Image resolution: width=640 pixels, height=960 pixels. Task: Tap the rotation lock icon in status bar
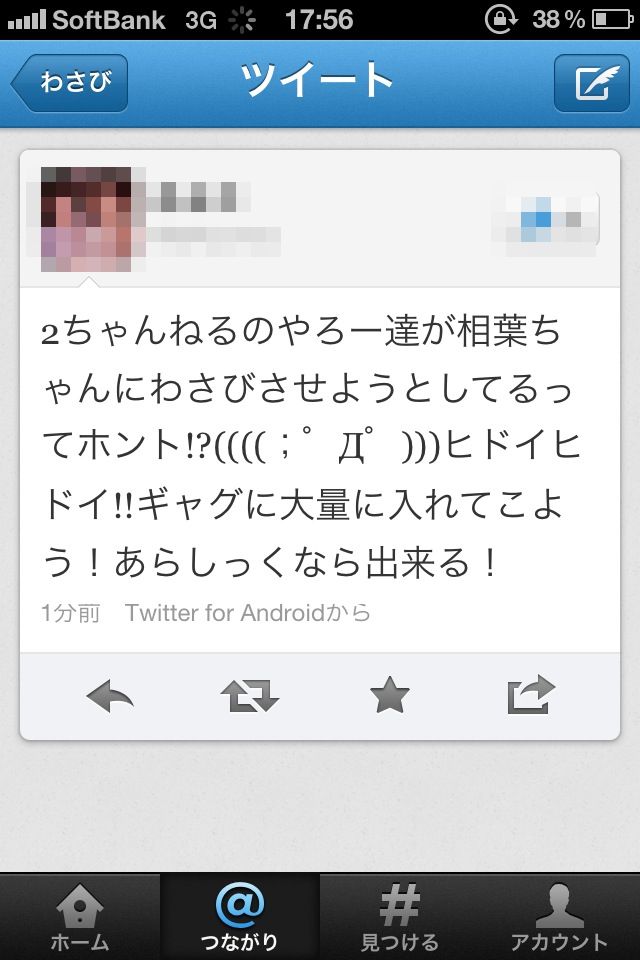pyautogui.click(x=501, y=19)
